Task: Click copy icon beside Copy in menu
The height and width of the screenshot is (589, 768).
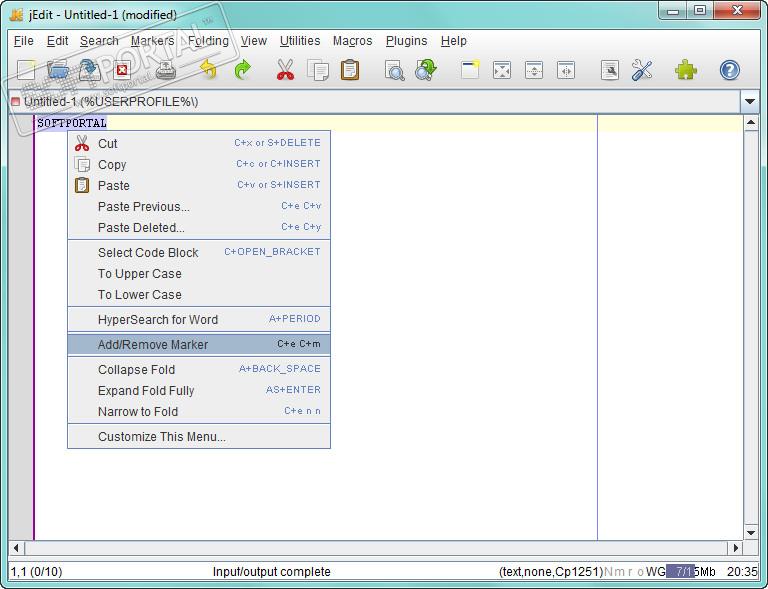Action: (82, 165)
